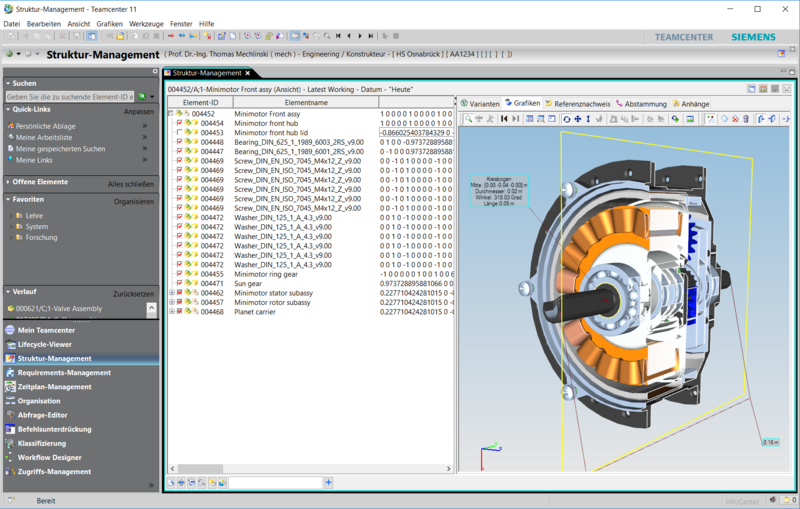The image size is (800, 509).
Task: Uncheck the Minimotor front hub checkbox
Action: pyautogui.click(x=180, y=123)
